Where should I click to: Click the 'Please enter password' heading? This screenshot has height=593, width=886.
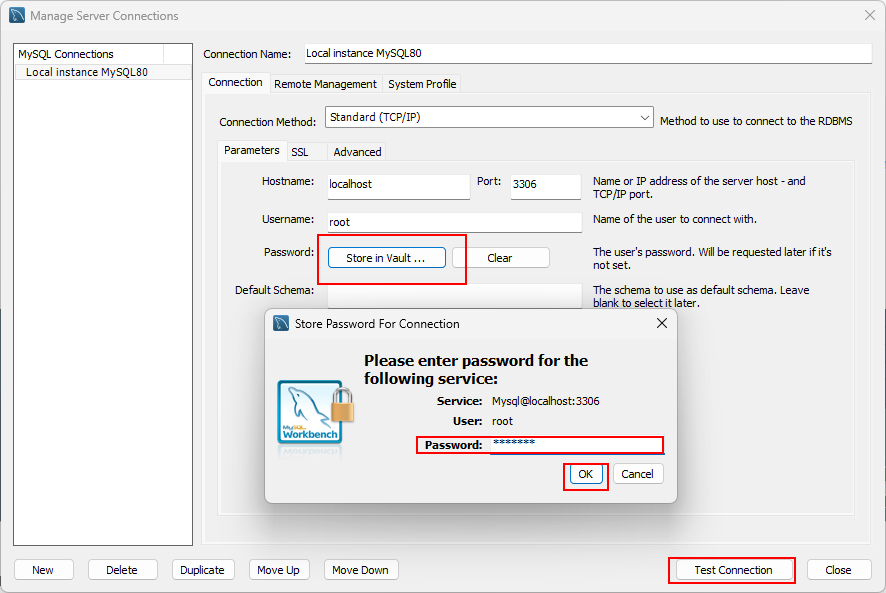tap(476, 369)
